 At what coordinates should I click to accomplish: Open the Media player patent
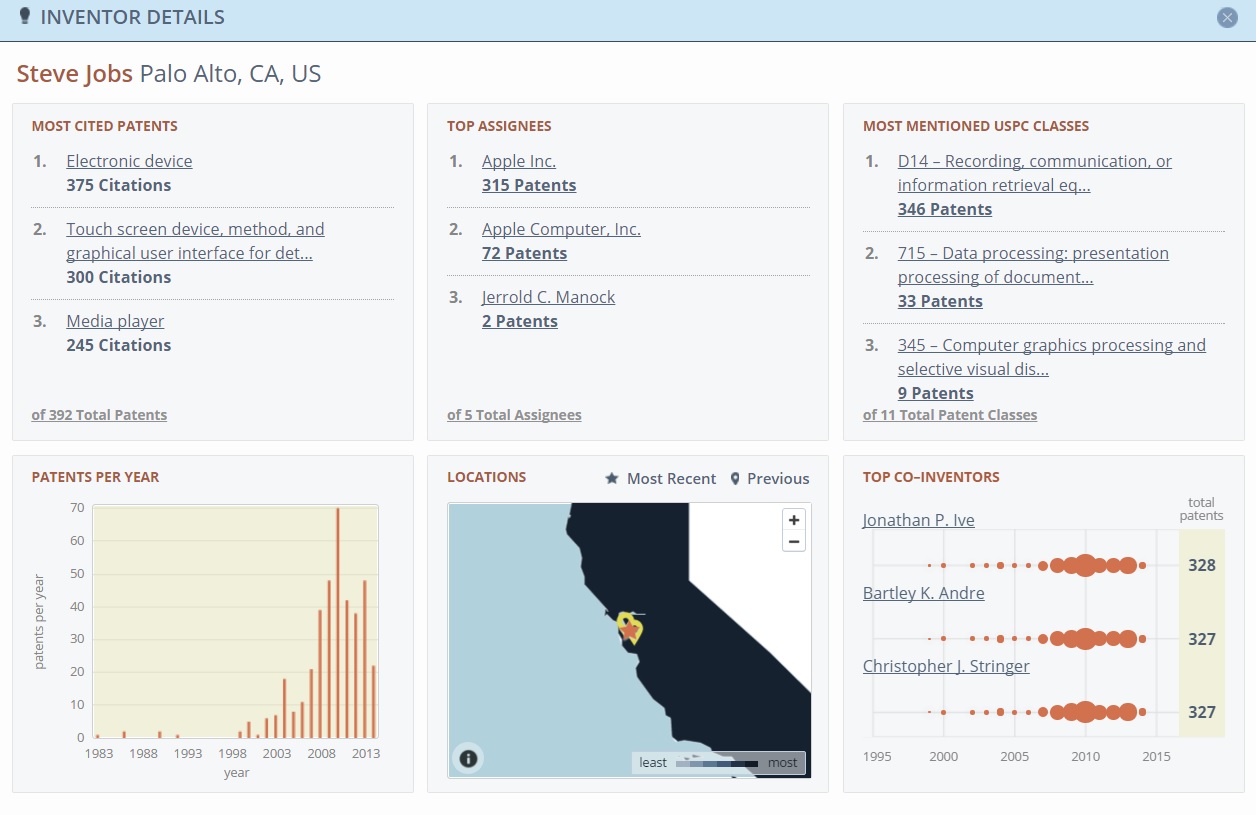tap(115, 321)
